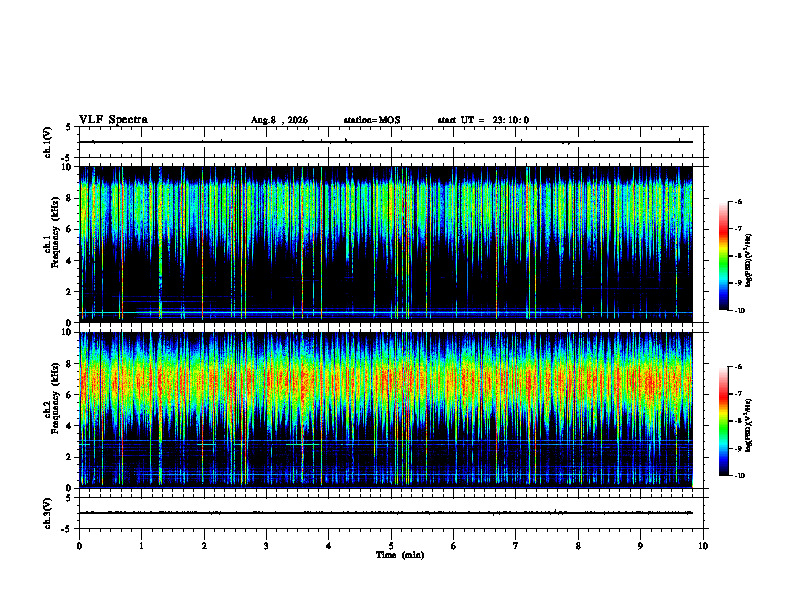This screenshot has width=792, height=612.
Task: Click the ch.2 spectrogram colorbar
Action: coord(723,421)
